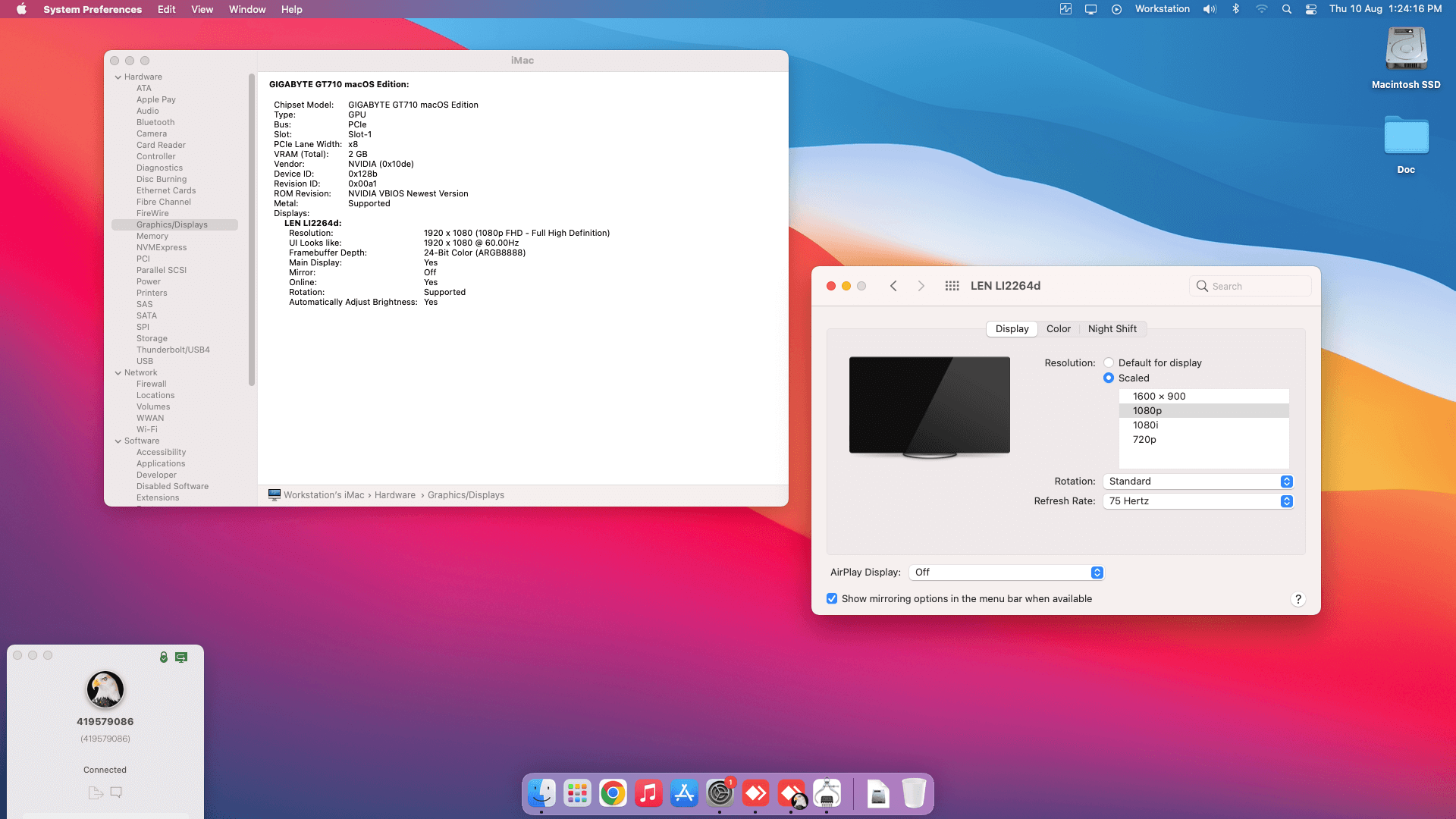Click the System Information sidebar scrollbar
Viewport: 1456px width, 819px height.
(x=251, y=230)
